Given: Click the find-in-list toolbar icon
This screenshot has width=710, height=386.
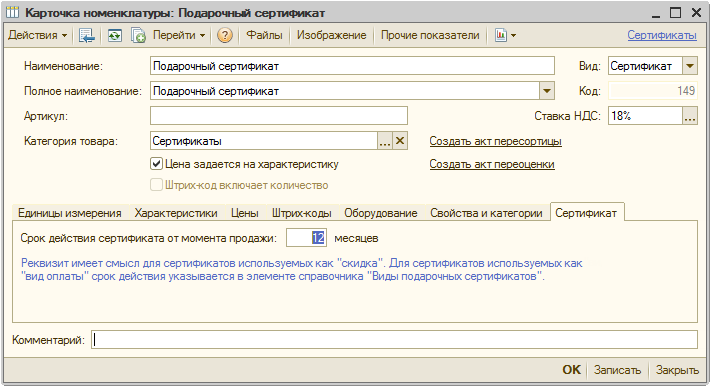Looking at the screenshot, I should [86, 35].
